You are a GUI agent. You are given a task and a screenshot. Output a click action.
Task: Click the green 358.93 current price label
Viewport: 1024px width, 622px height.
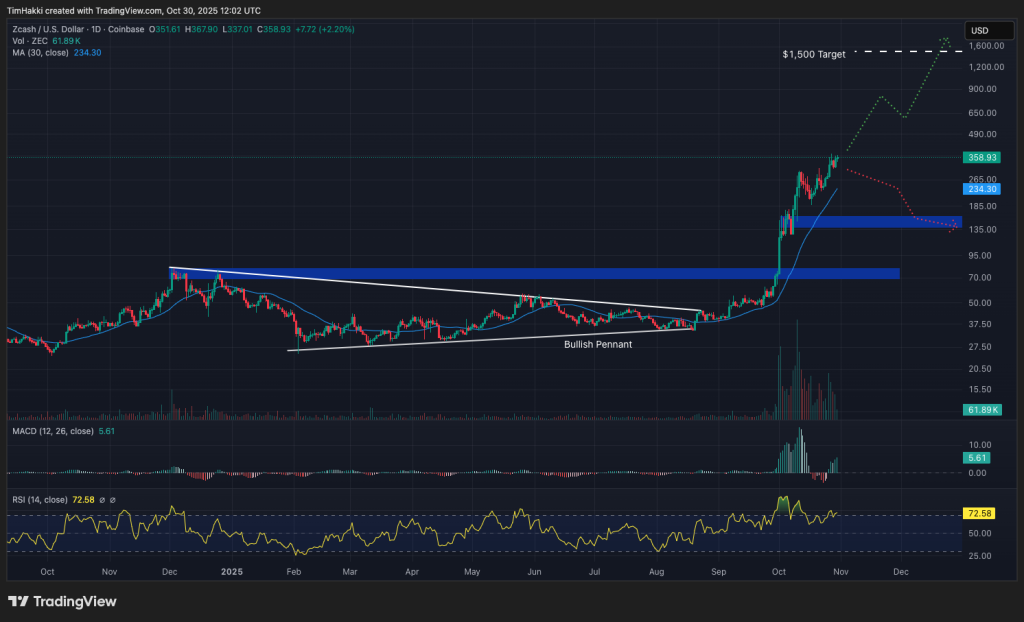click(x=981, y=157)
